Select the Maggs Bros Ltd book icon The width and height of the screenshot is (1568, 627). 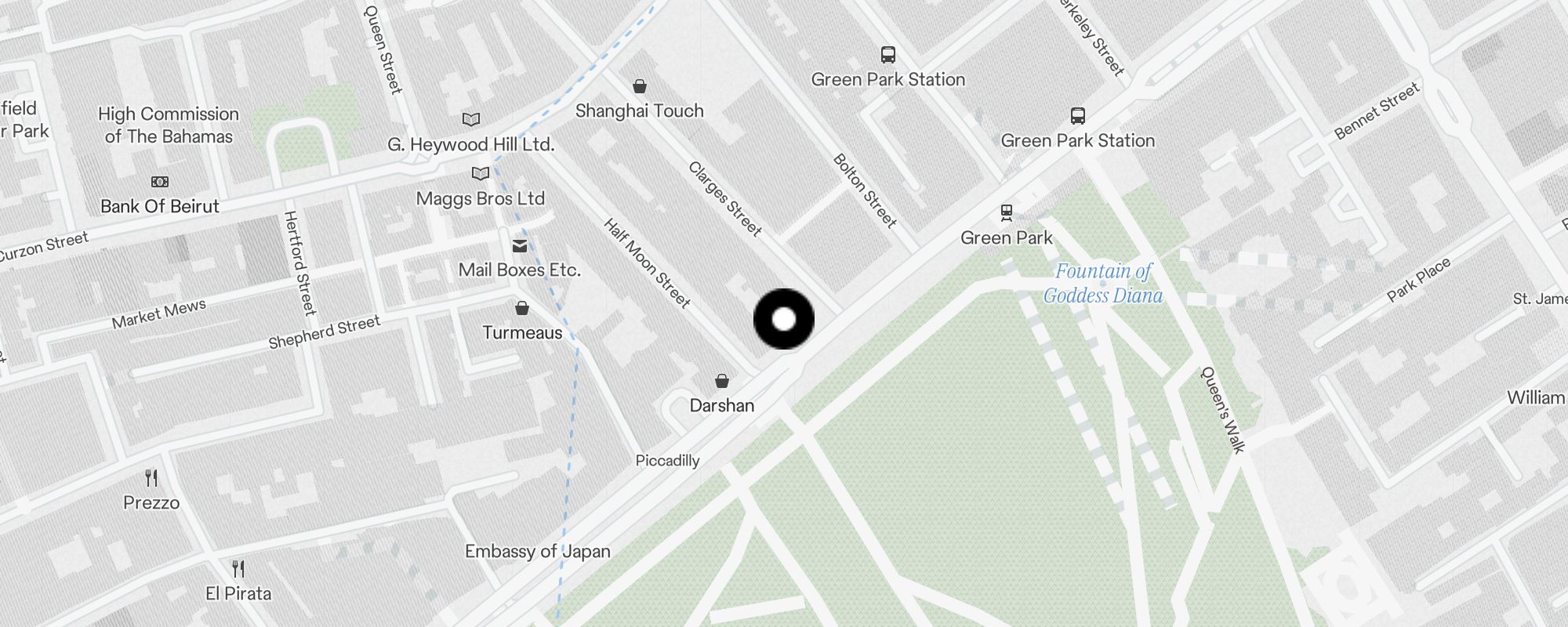tap(481, 173)
